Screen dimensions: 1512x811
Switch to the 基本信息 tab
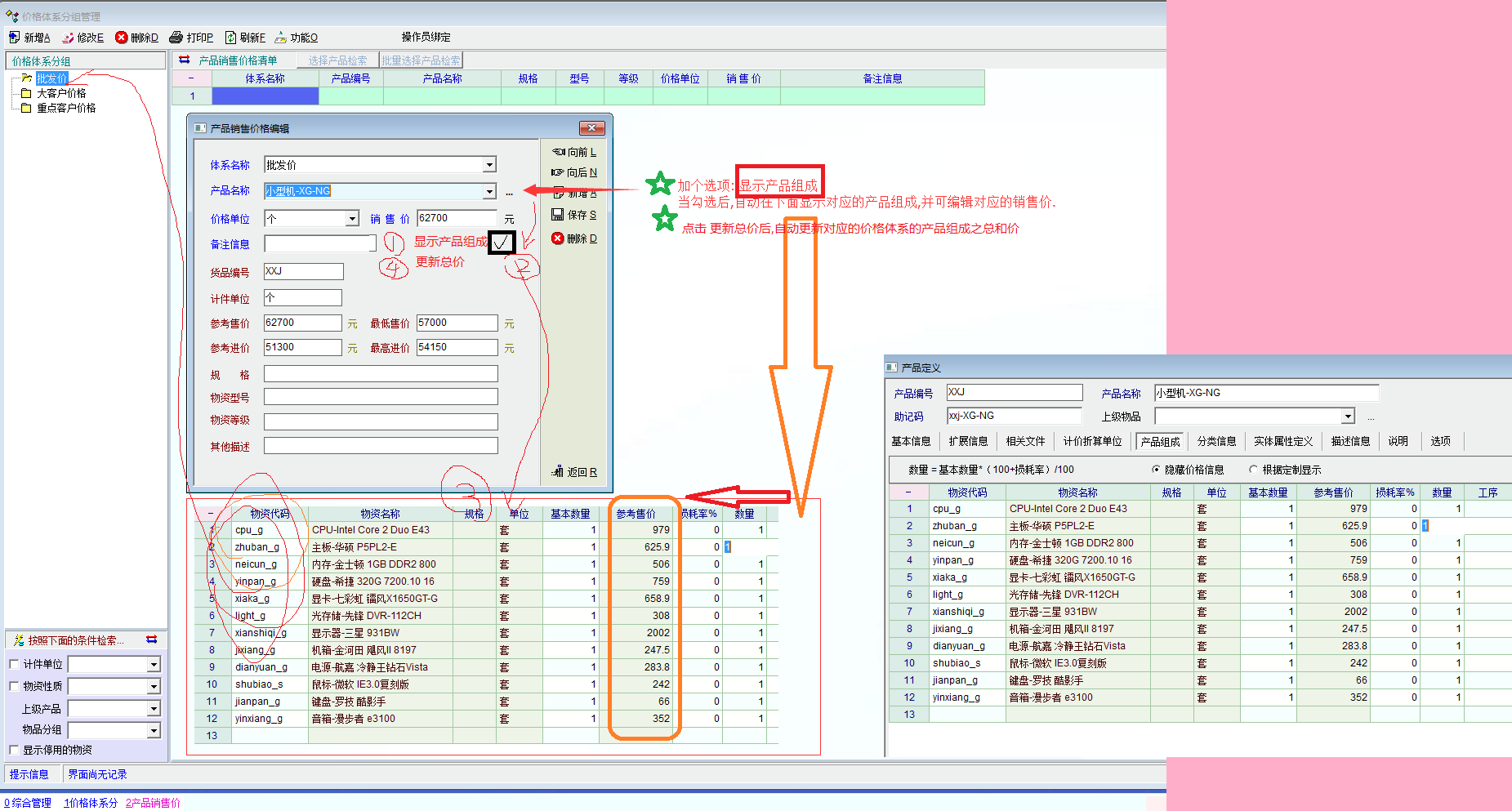click(x=911, y=441)
